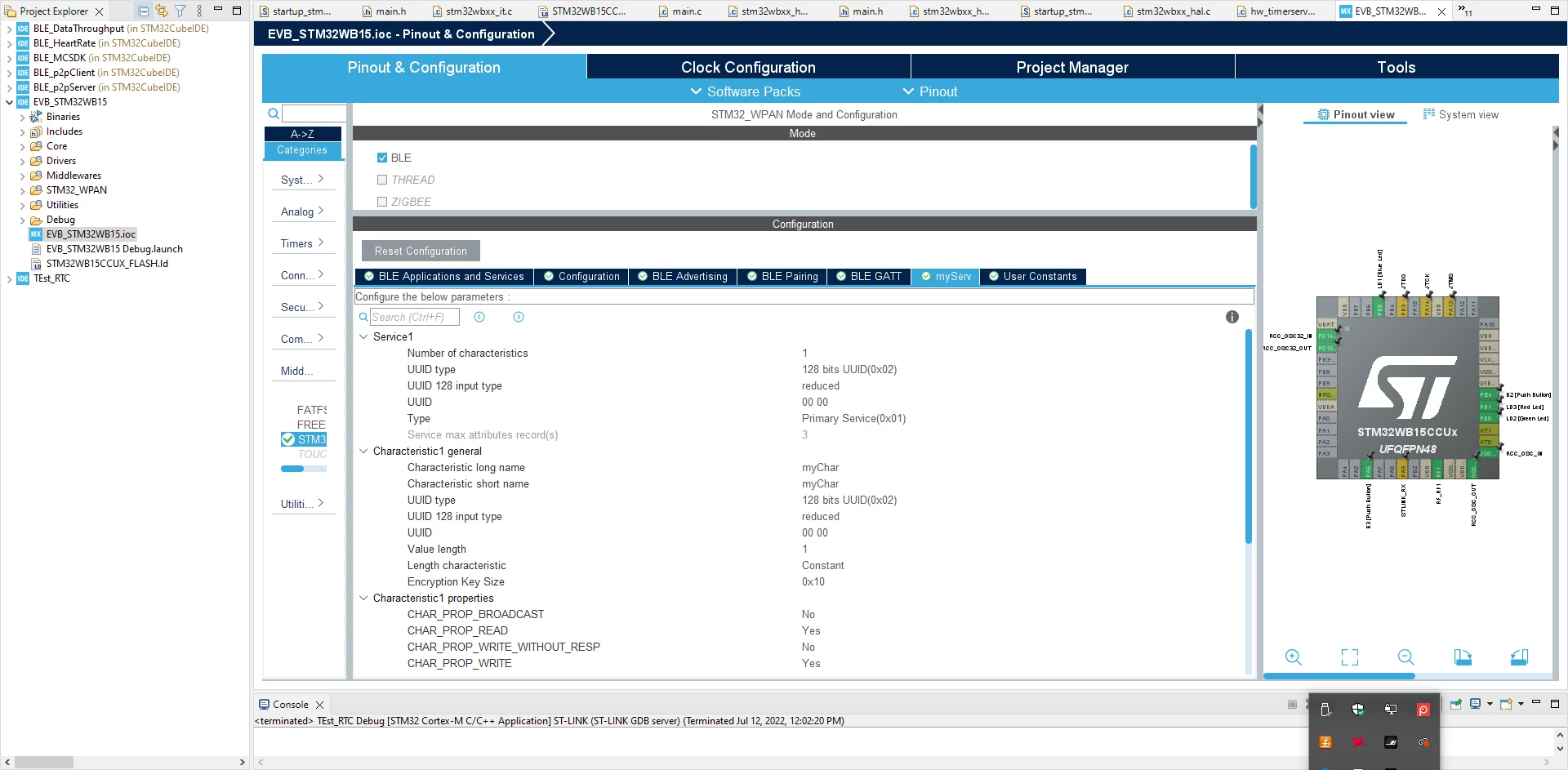The image size is (1568, 770).
Task: Collapse Characteristic1 properties group
Action: click(x=363, y=598)
